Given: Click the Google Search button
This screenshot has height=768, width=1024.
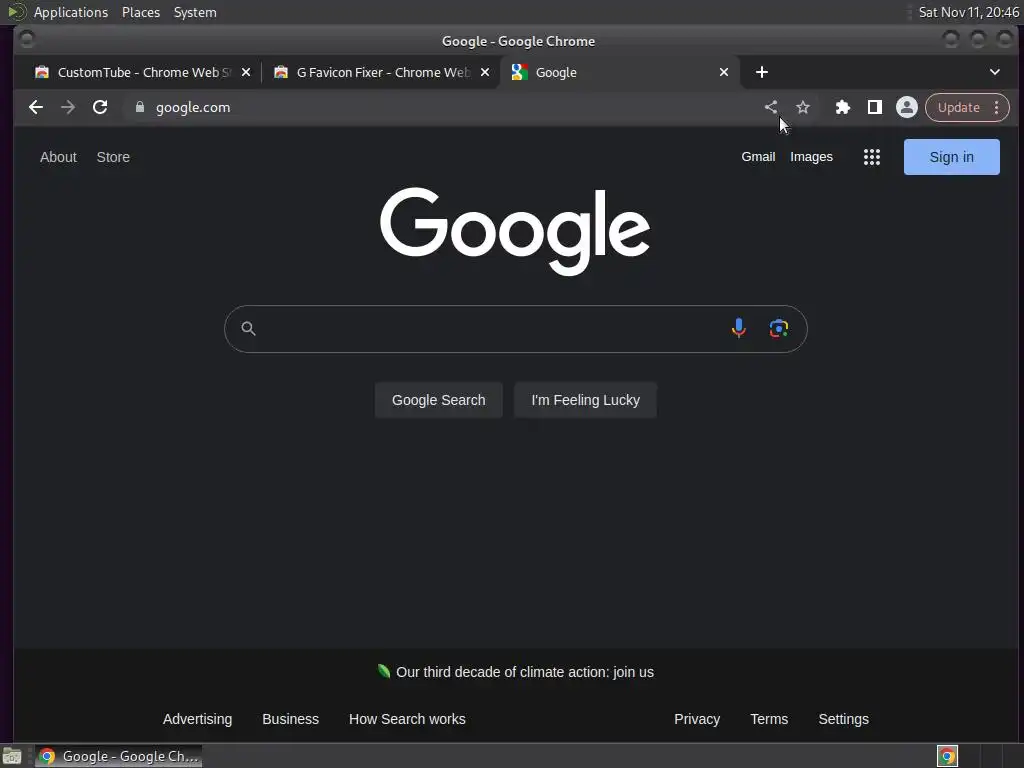Looking at the screenshot, I should coord(438,400).
